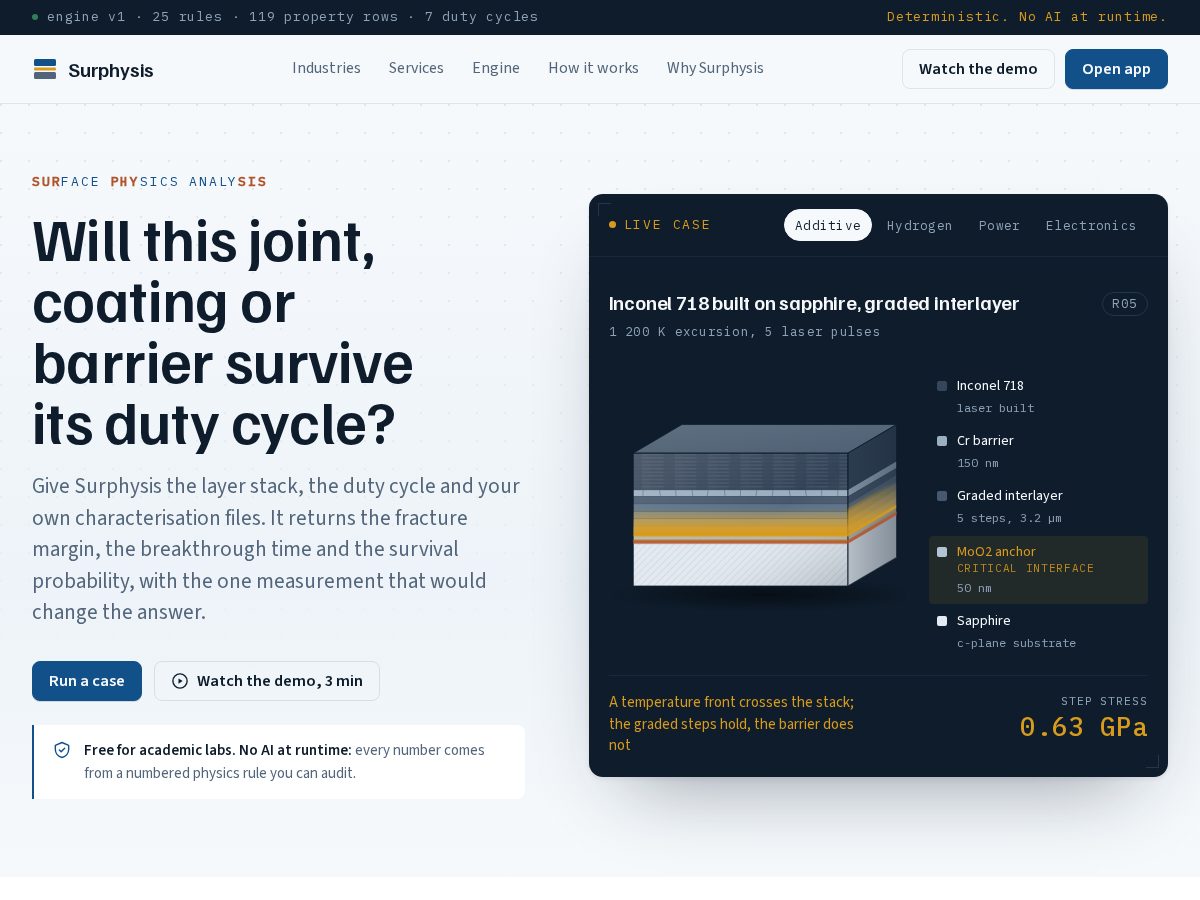This screenshot has width=1200, height=900.
Task: Click the Cr barrier layer swatch
Action: pos(942,441)
